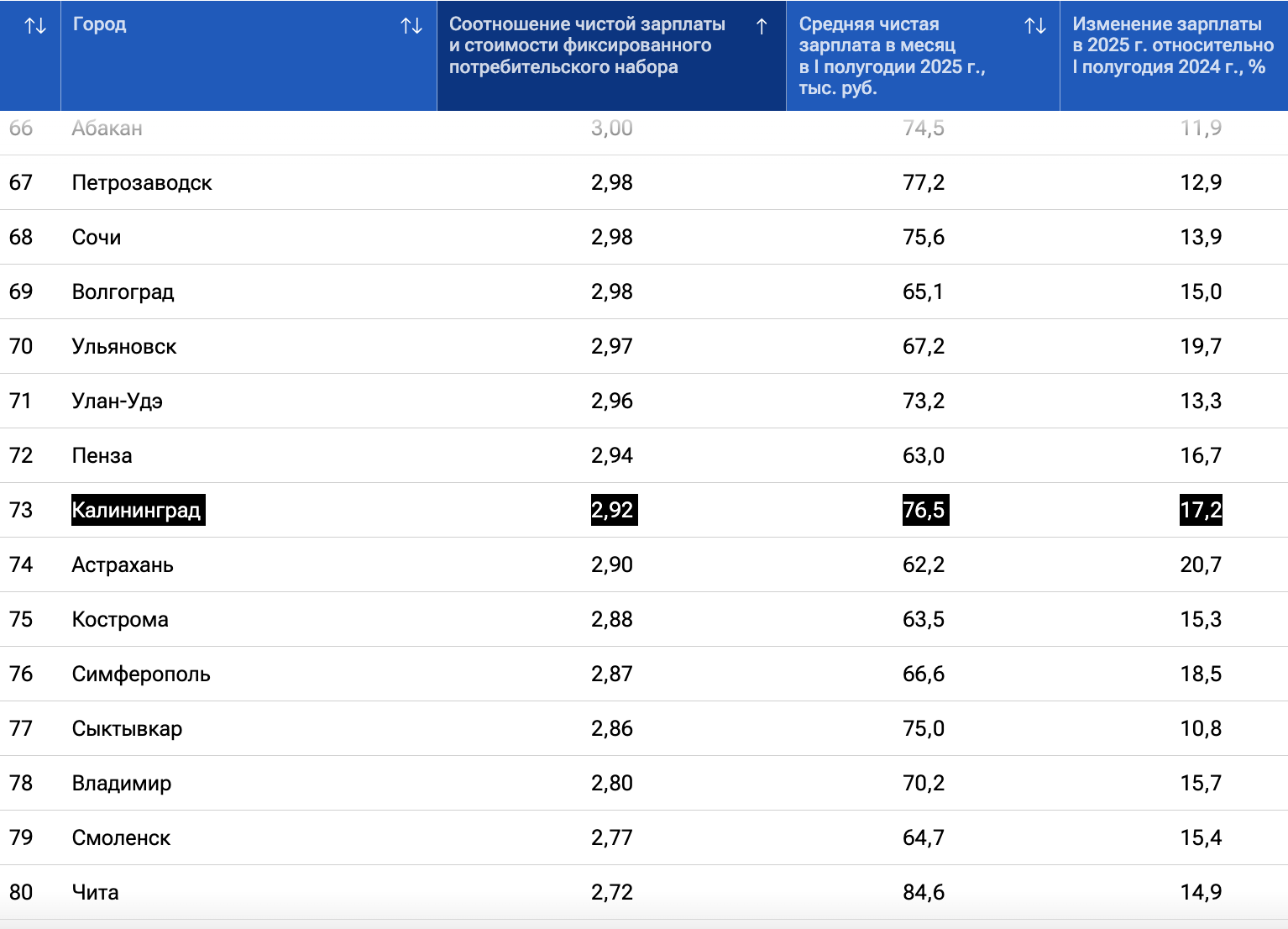Click the Соотношение чистой зарплаты header text
The image size is (1288, 929).
point(586,45)
